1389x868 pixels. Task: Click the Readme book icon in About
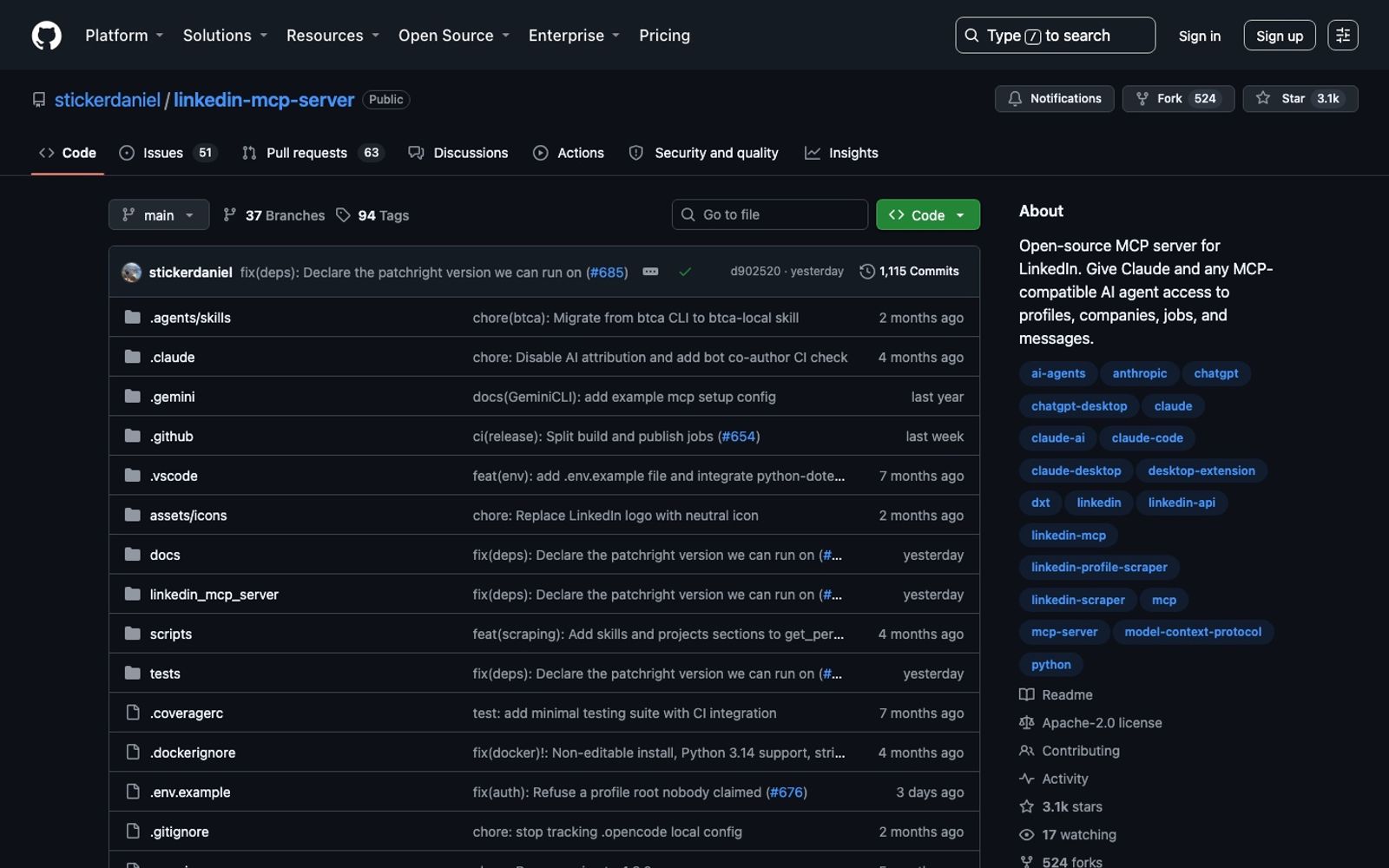1027,694
